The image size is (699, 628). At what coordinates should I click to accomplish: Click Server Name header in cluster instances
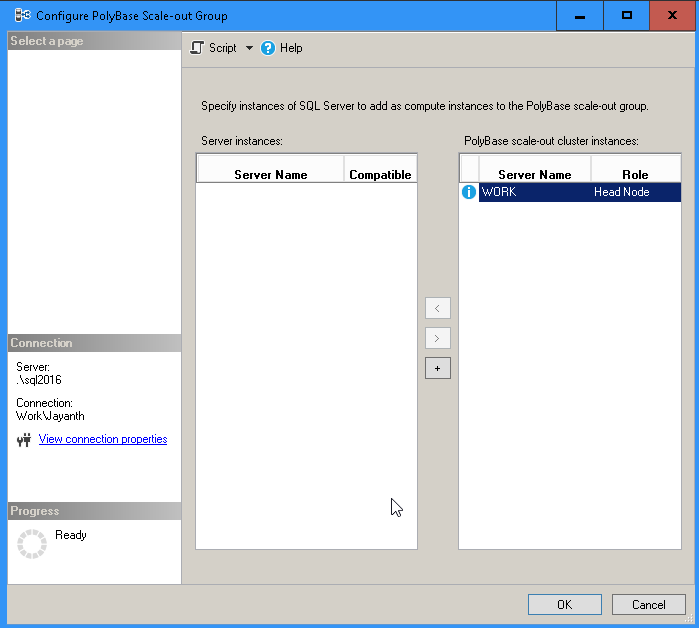click(x=535, y=169)
